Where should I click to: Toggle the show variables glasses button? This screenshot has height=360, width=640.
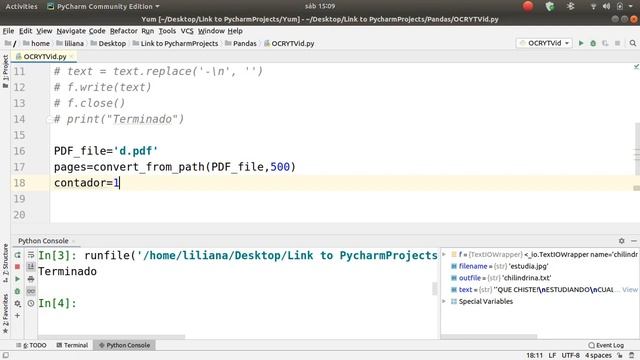tap(31, 291)
